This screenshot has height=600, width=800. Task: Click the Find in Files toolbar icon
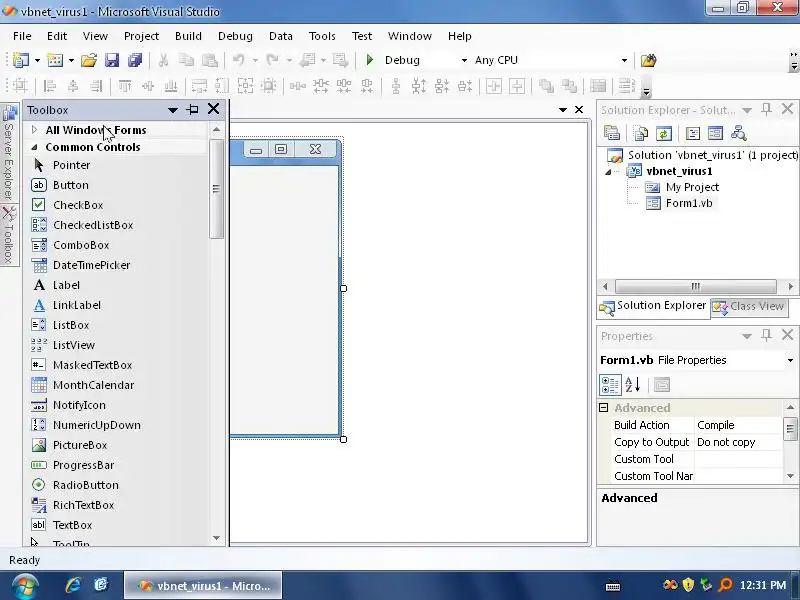[x=648, y=60]
